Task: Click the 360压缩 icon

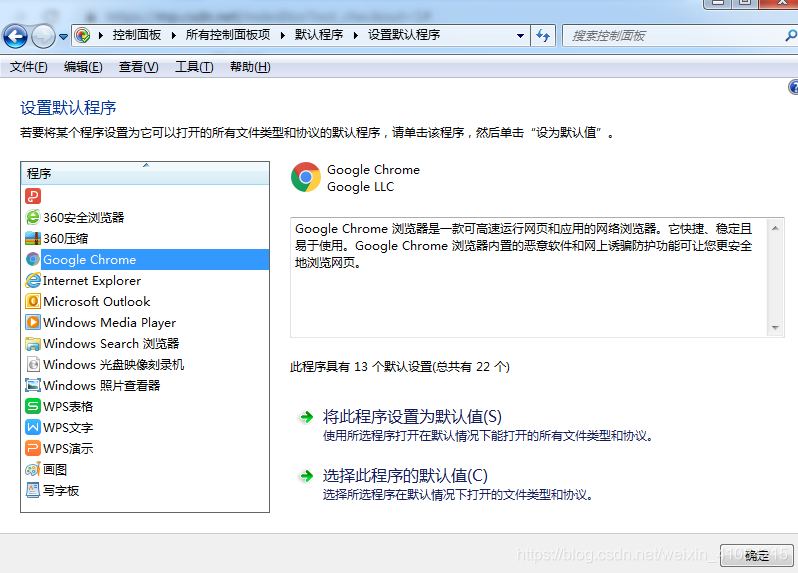Action: point(33,238)
